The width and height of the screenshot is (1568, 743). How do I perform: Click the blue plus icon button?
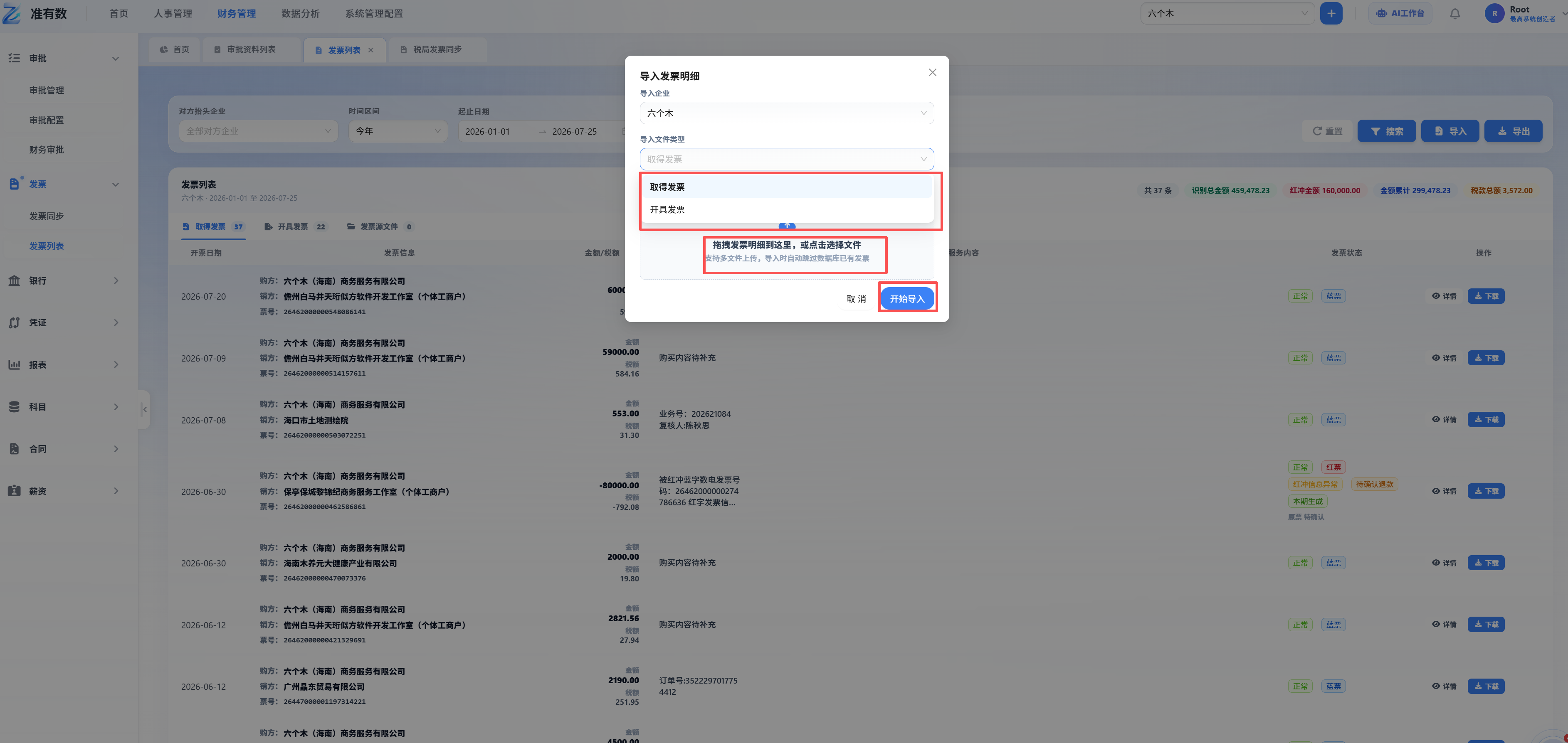1331,13
